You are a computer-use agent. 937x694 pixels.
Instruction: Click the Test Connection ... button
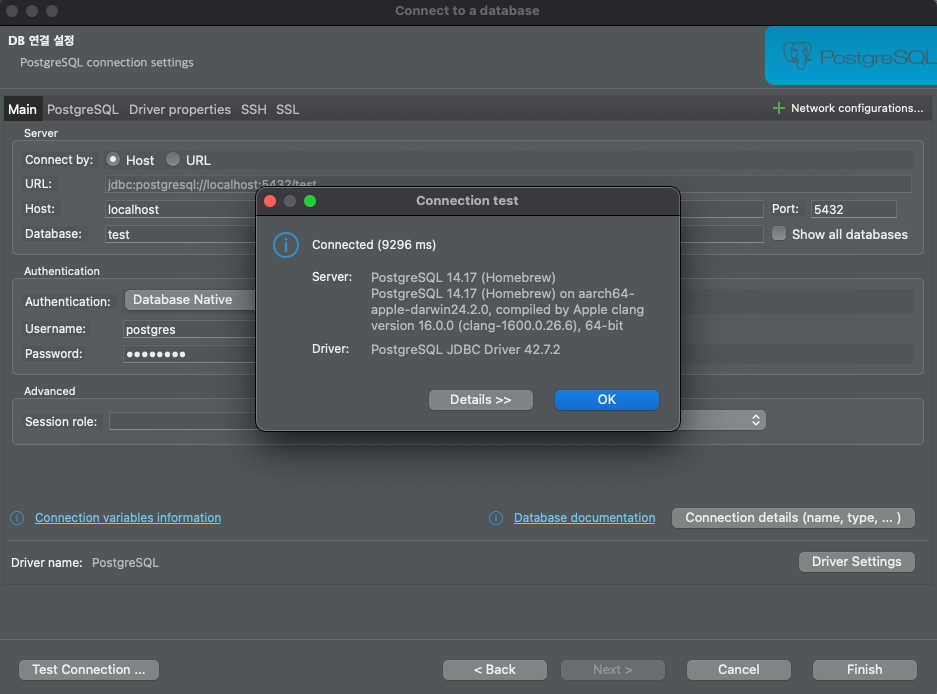click(88, 669)
